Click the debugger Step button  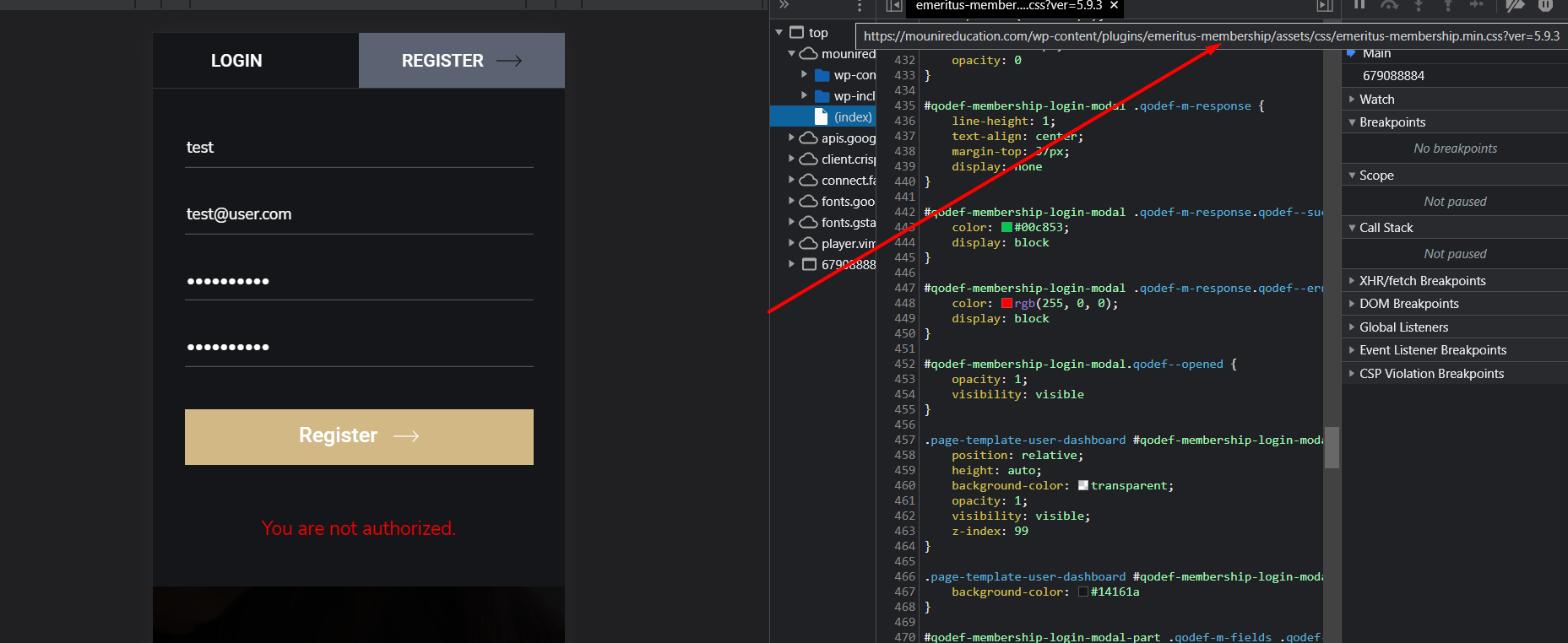coord(1477,5)
